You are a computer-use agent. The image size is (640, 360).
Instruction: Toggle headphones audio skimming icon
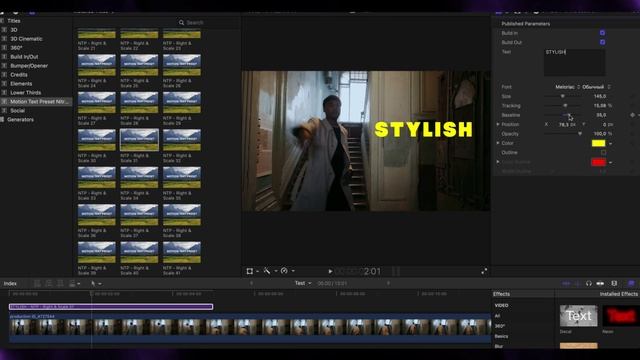pos(589,283)
